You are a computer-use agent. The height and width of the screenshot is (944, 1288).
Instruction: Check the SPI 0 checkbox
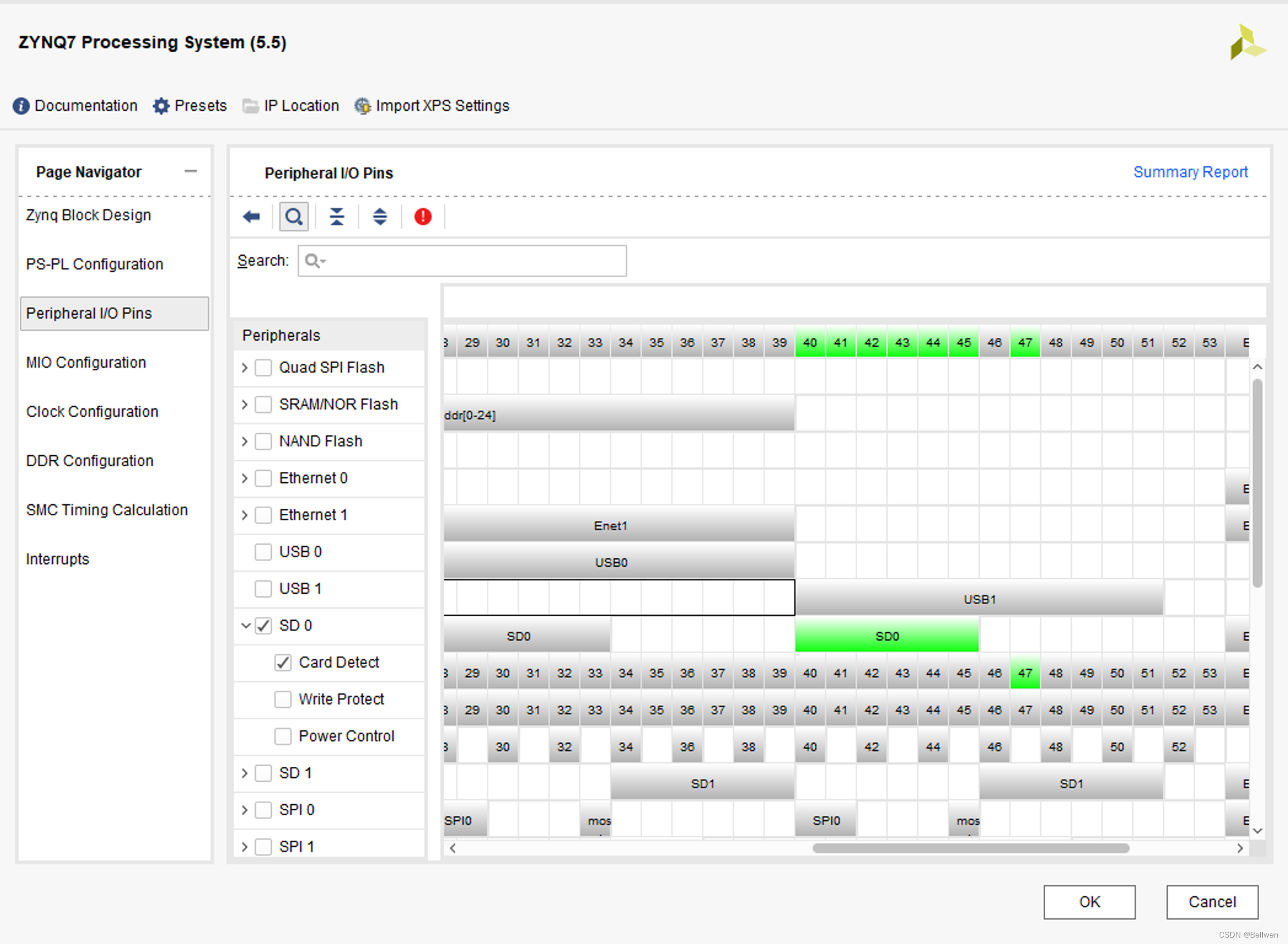[263, 809]
